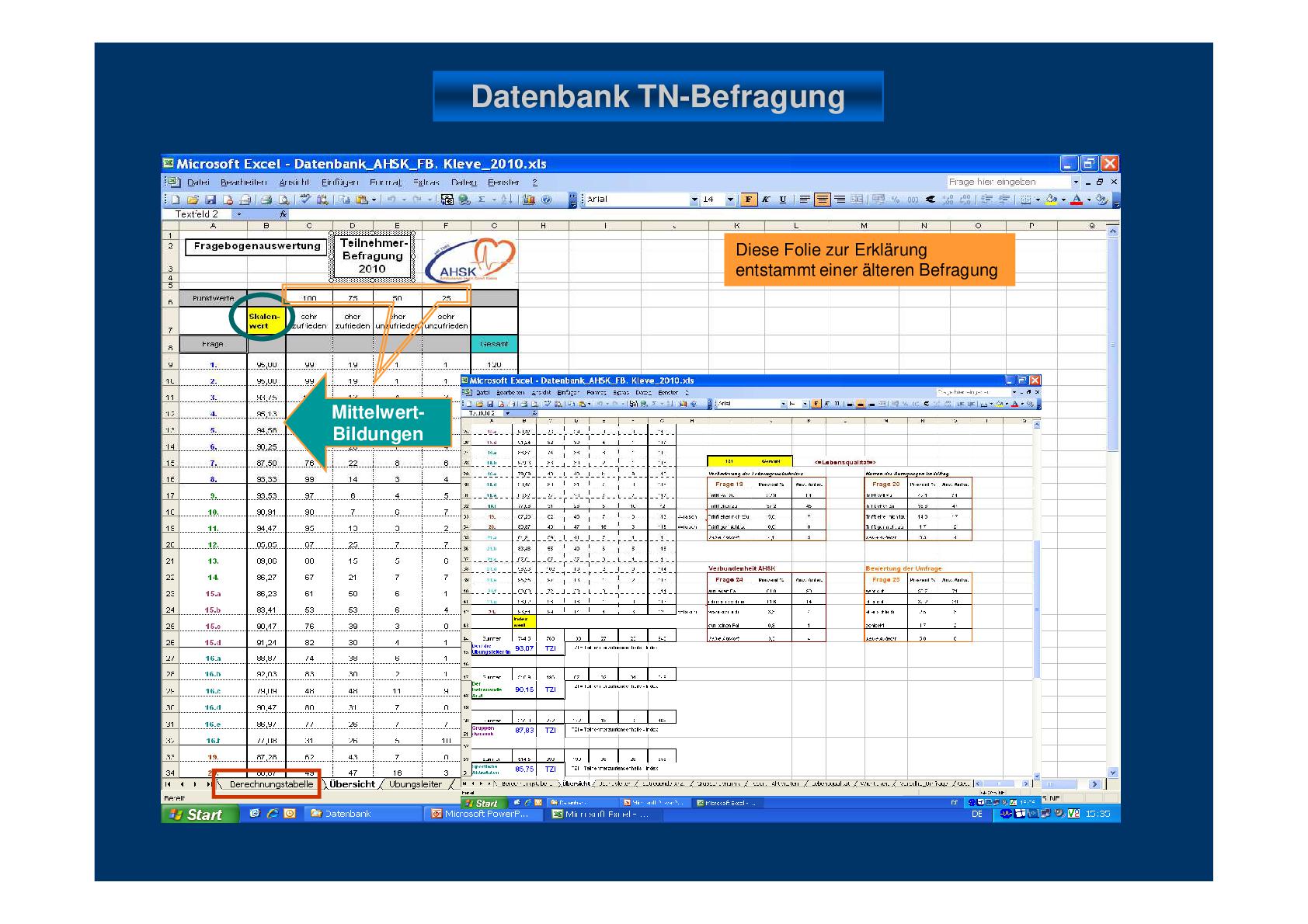Click the Save icon in the toolbar

(210, 200)
